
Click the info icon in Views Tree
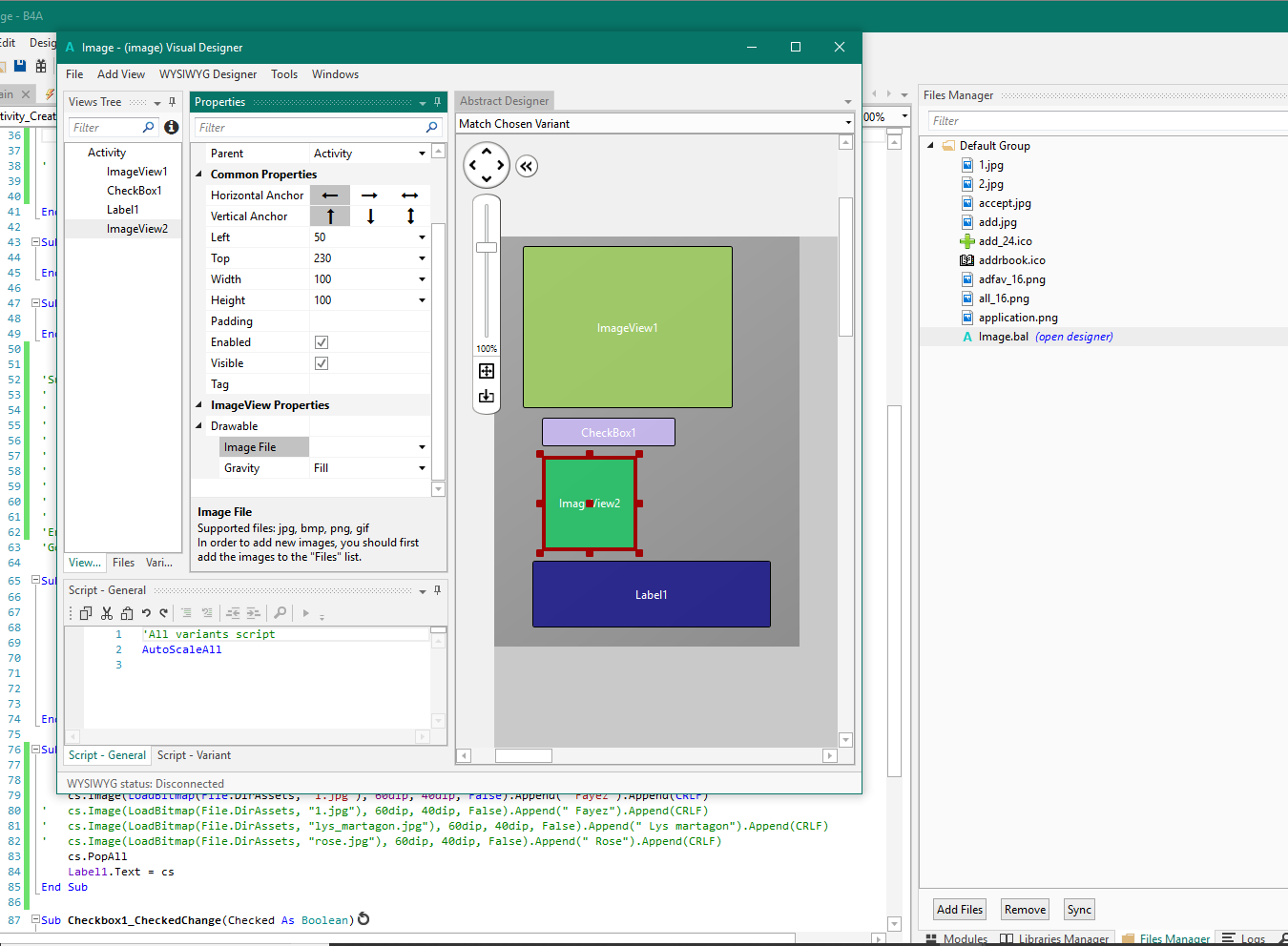(172, 127)
